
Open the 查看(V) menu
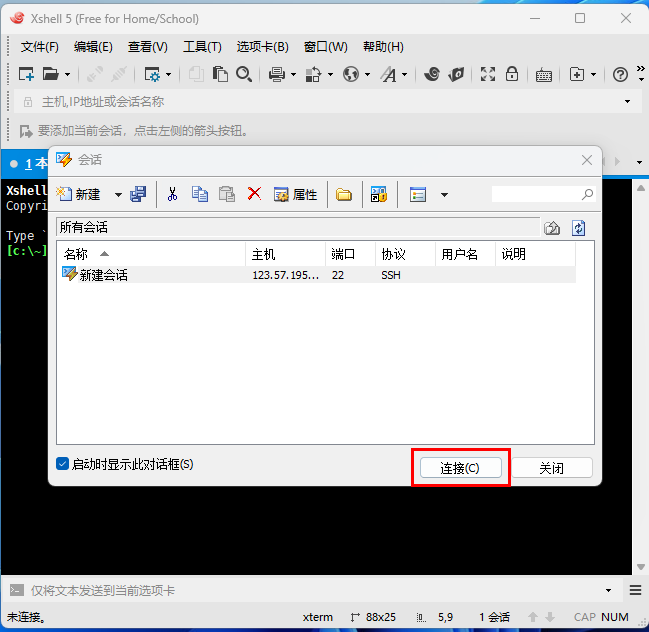(x=148, y=47)
